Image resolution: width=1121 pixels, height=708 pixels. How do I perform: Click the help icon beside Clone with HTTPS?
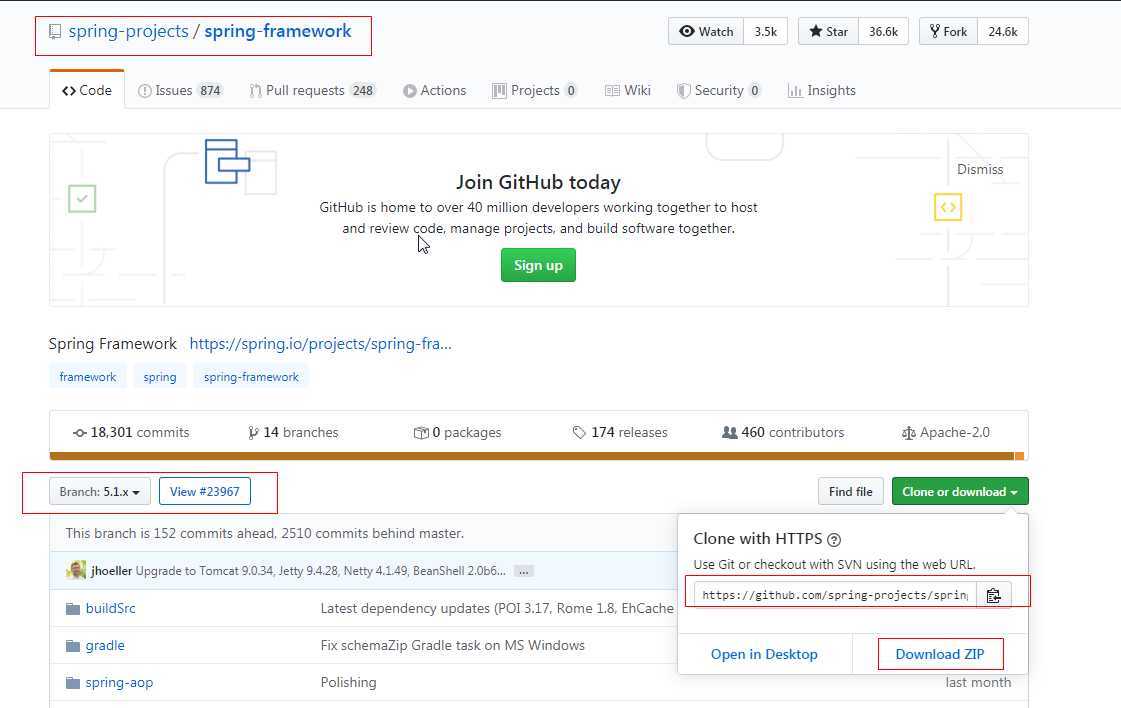(x=834, y=539)
